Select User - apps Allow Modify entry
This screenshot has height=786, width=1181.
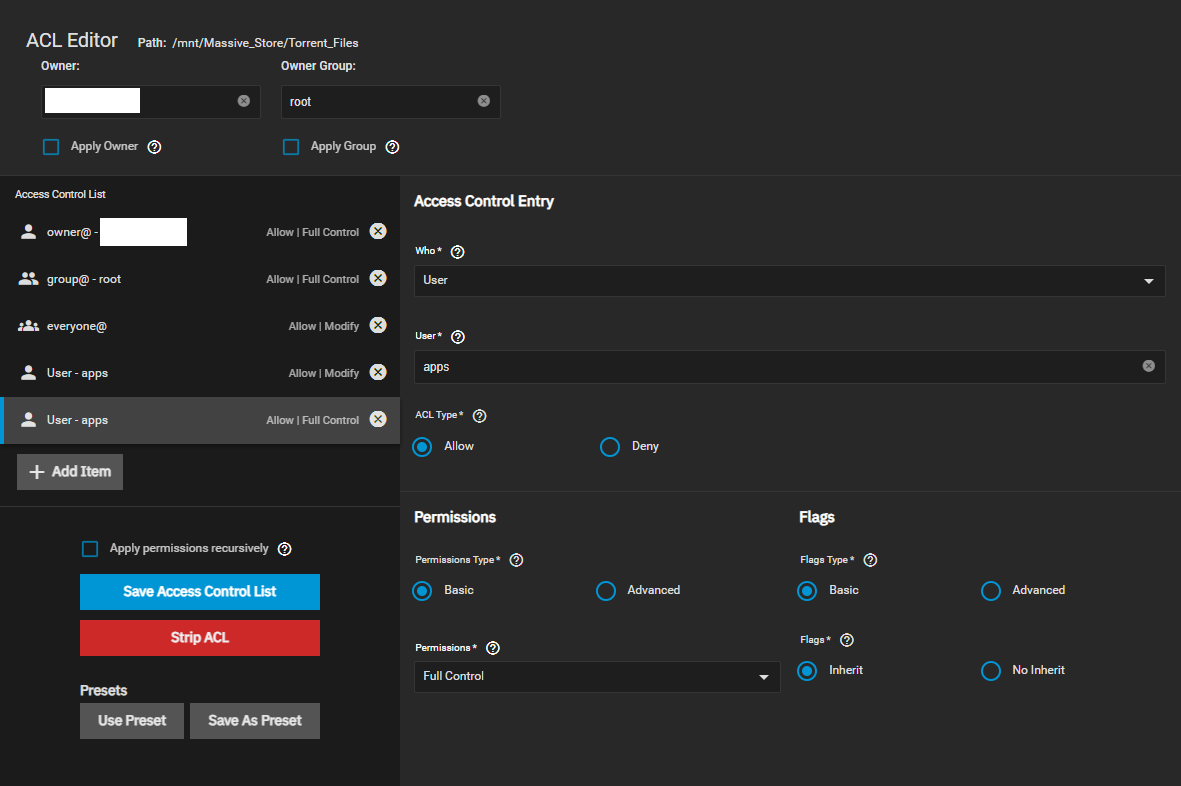pyautogui.click(x=200, y=373)
